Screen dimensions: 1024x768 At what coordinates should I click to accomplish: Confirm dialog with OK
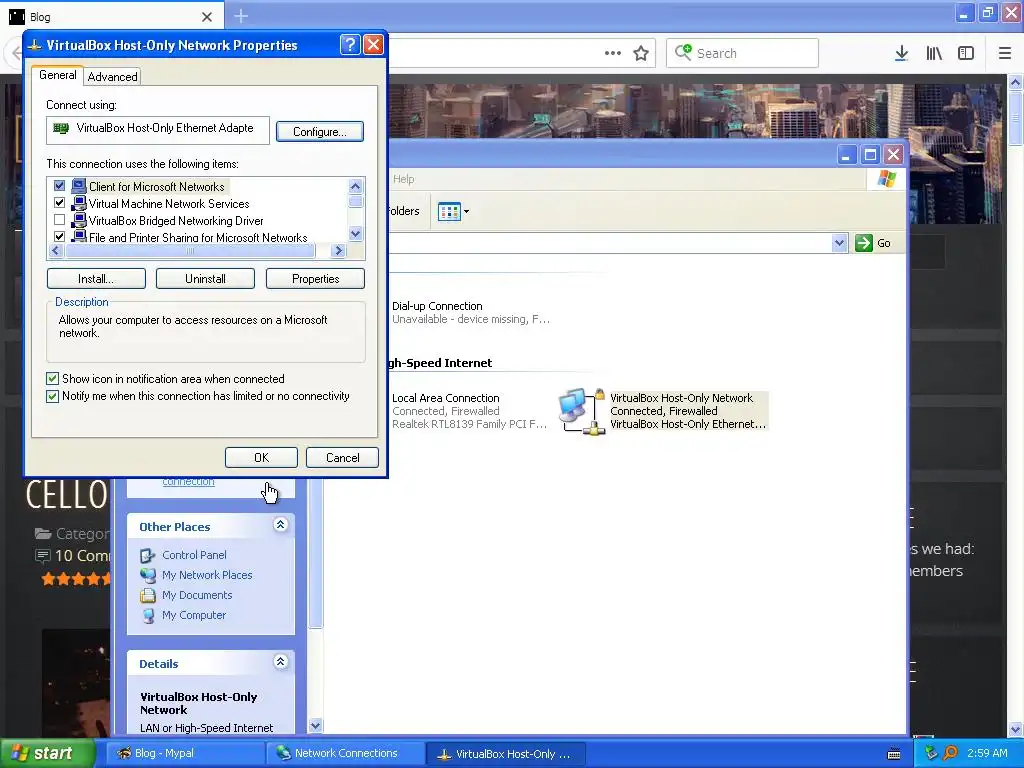click(261, 458)
